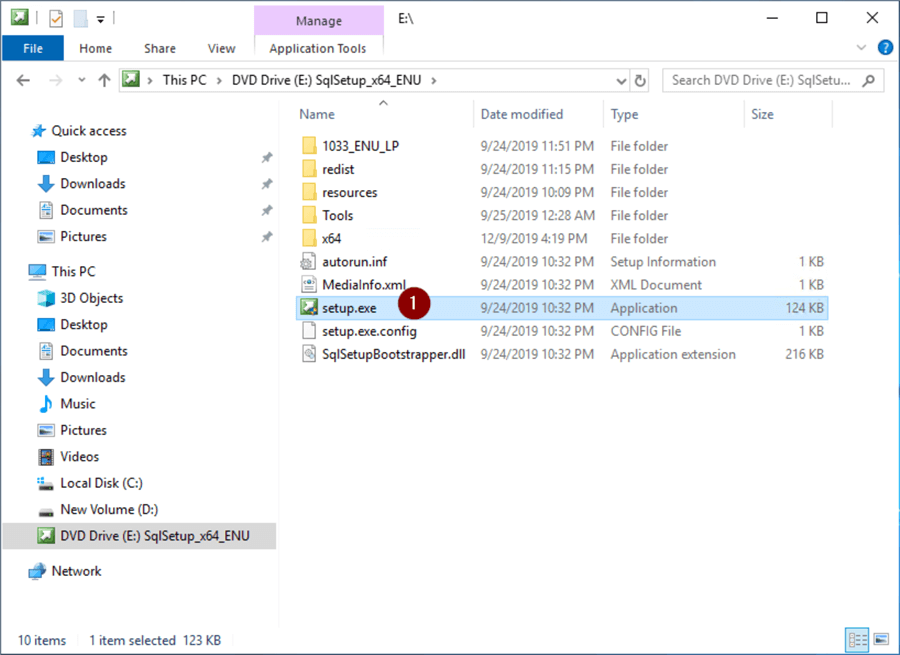Go forward with the Forward arrow
The height and width of the screenshot is (655, 900).
pos(55,80)
